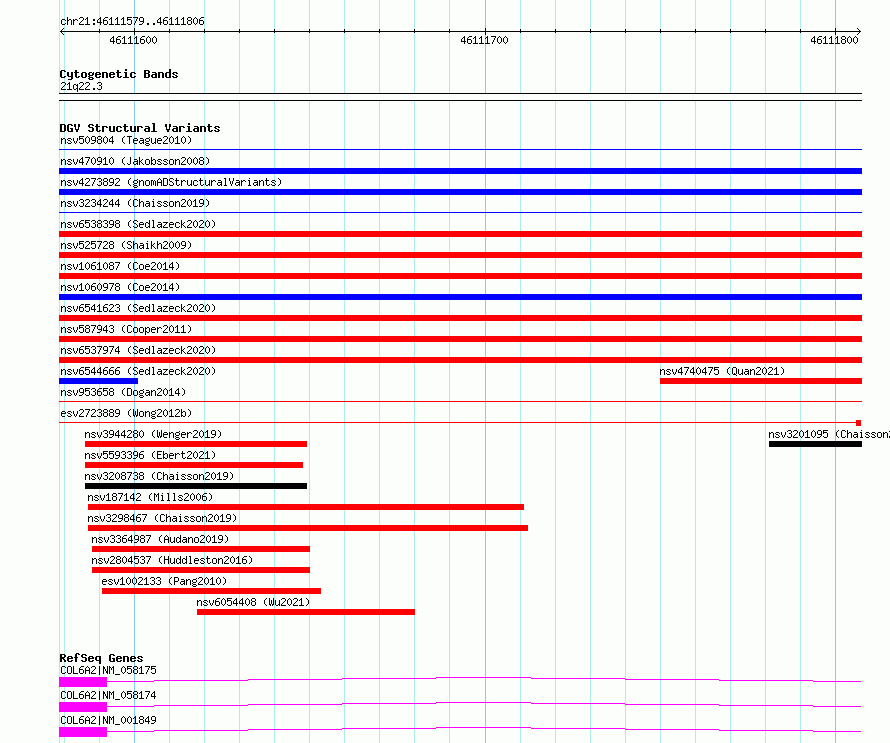Select the COL6A2|NM_001849 transcript label
This screenshot has height=743, width=890.
click(108, 720)
